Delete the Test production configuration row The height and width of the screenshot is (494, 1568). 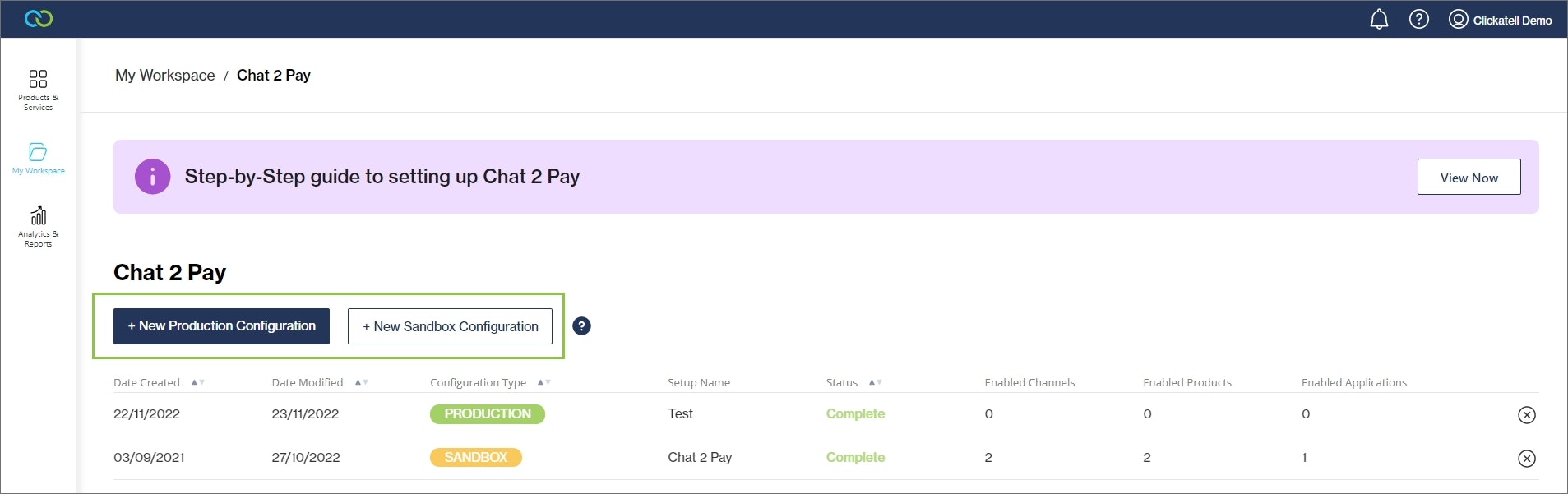click(x=1526, y=415)
